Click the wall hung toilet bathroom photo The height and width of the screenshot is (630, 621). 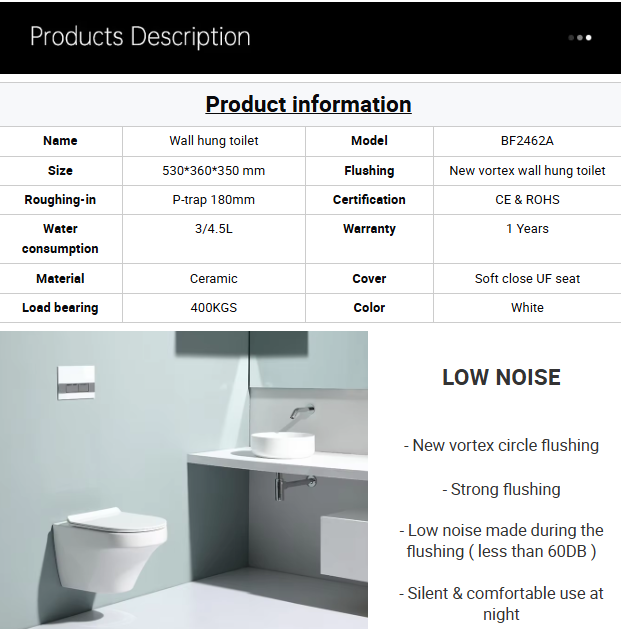pos(184,480)
